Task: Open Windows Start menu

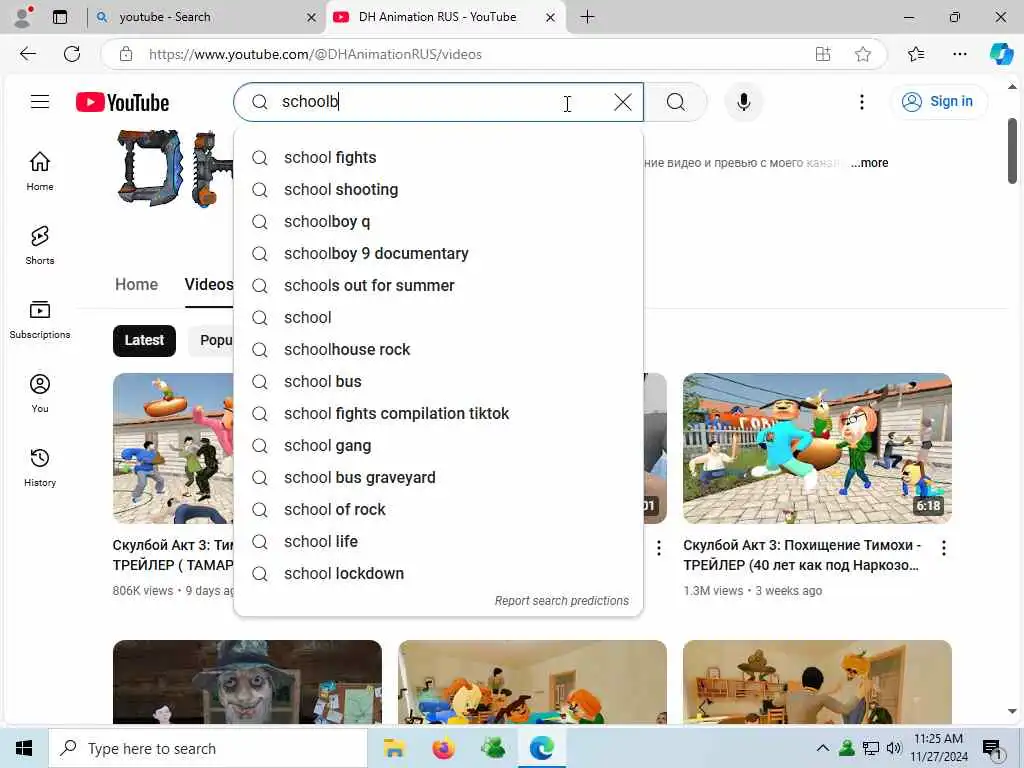Action: pos(24,748)
